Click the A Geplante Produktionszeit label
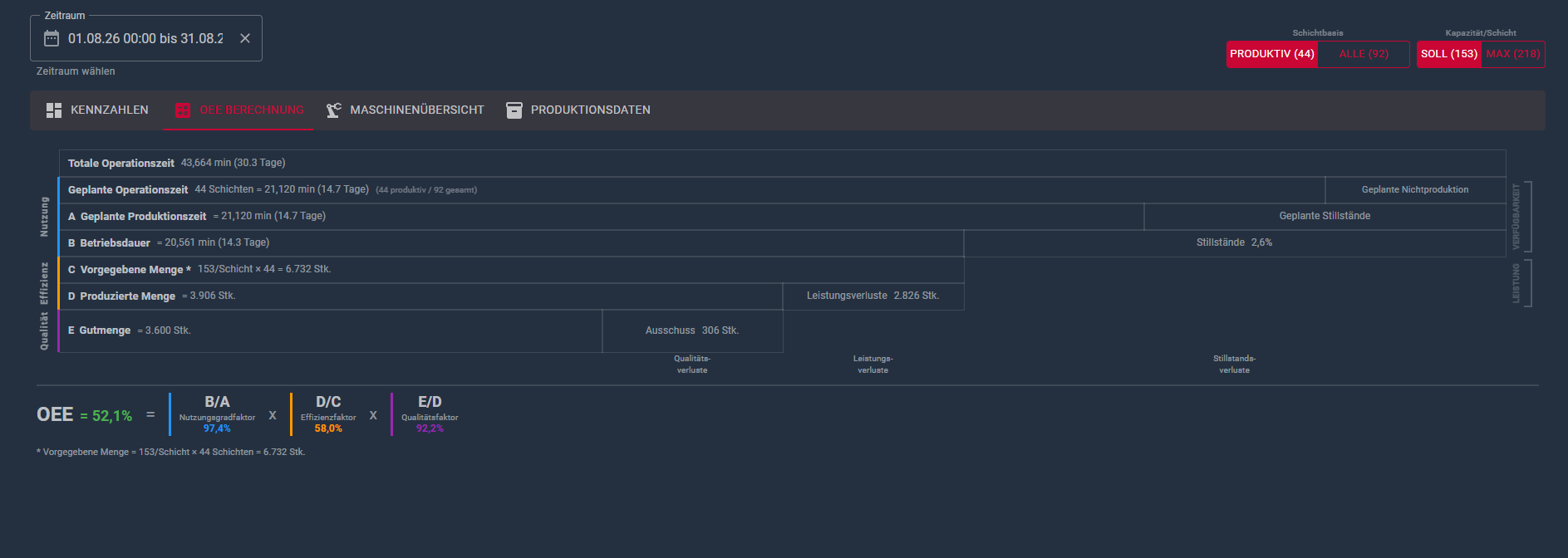The width and height of the screenshot is (1568, 558). tap(137, 217)
